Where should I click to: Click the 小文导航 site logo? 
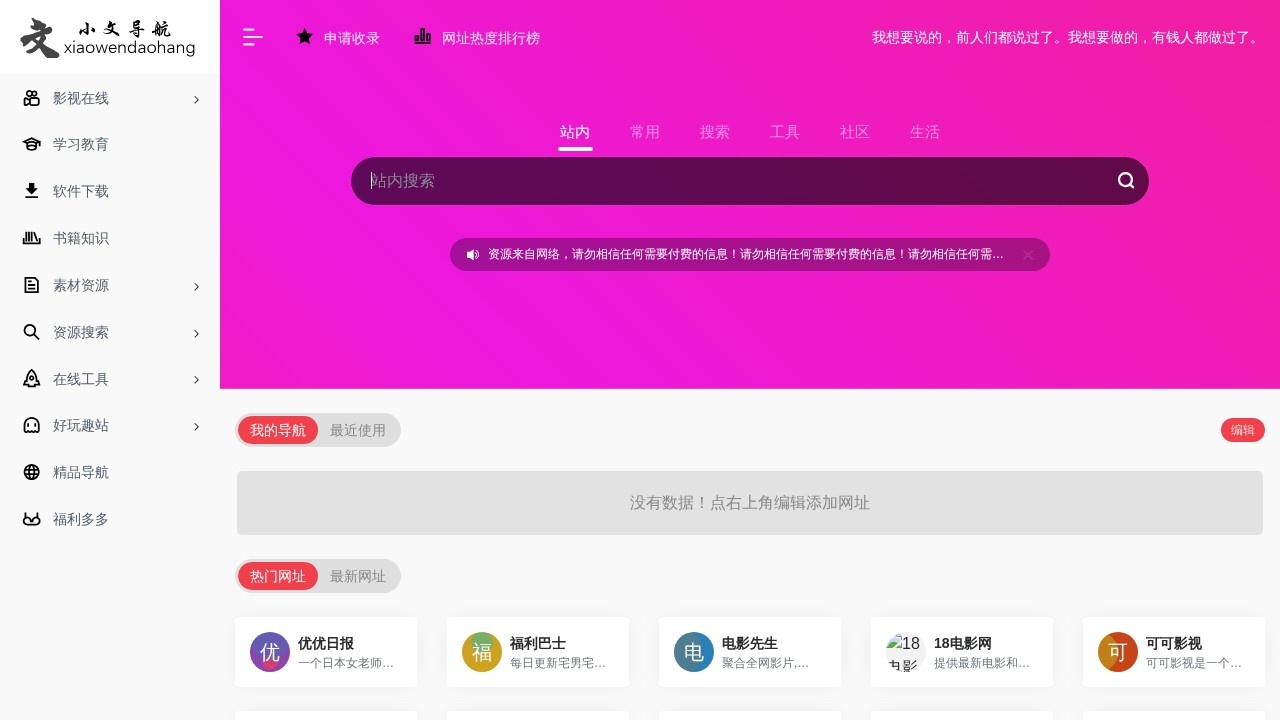[108, 38]
